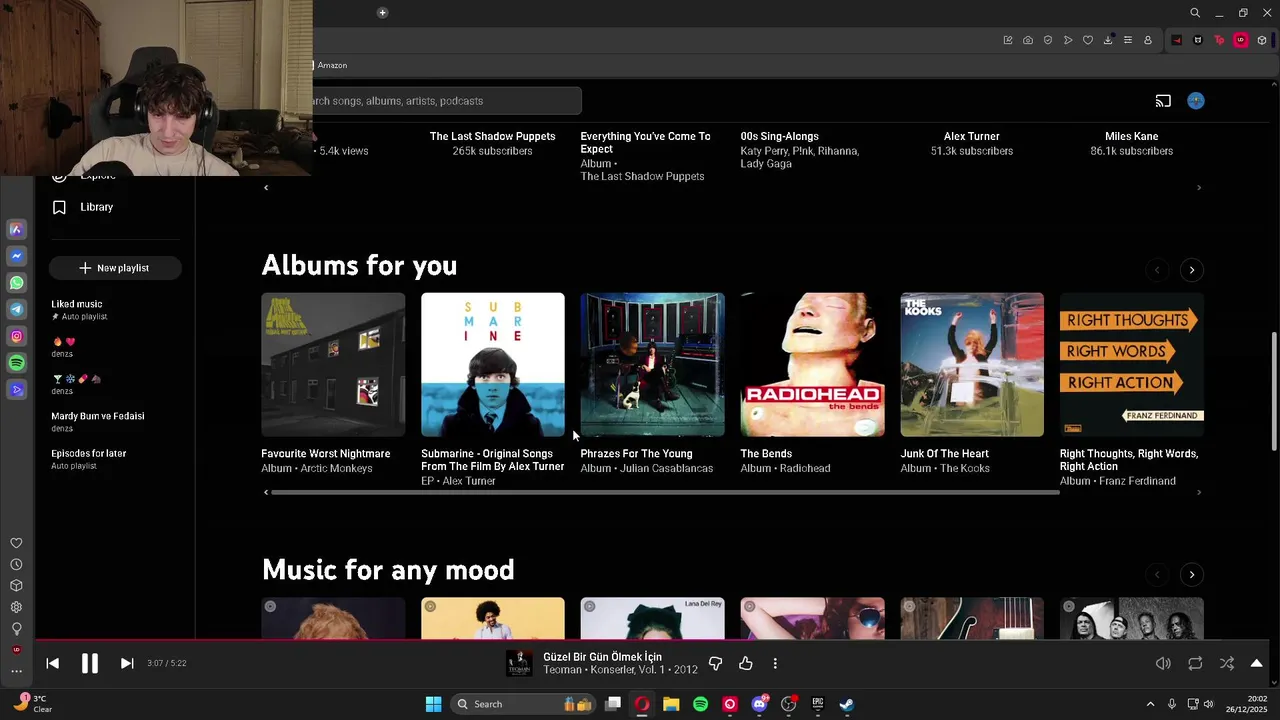Open Amazon bookmark in bookmarks bar

(332, 65)
